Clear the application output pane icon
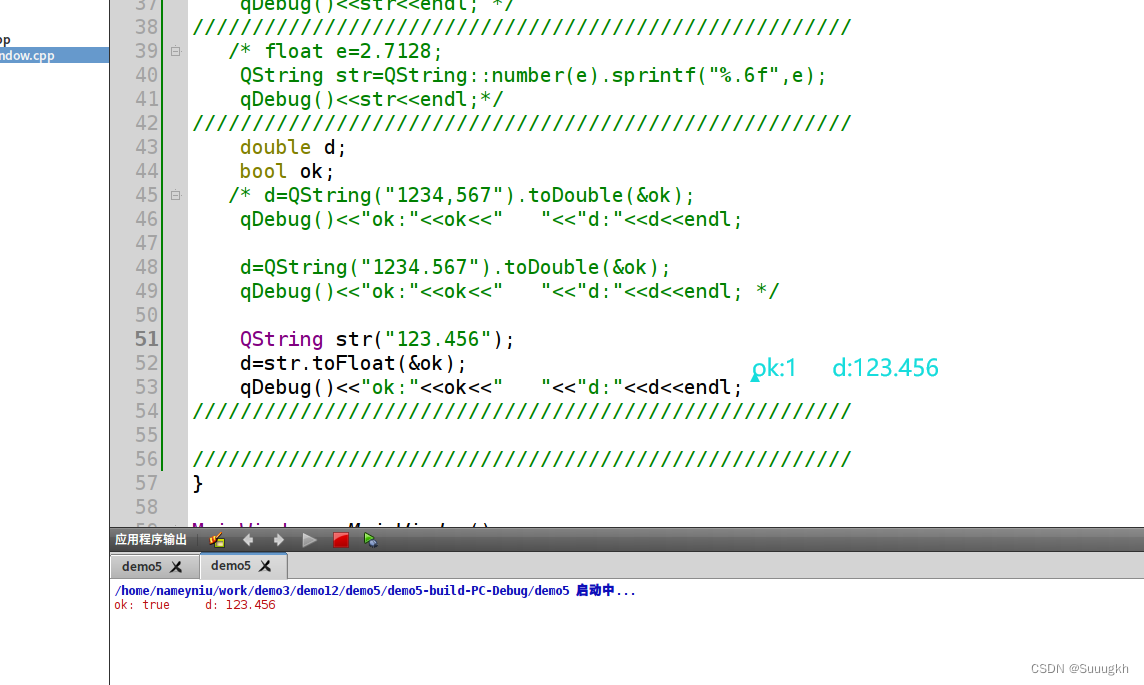1144x685 pixels. [x=217, y=540]
